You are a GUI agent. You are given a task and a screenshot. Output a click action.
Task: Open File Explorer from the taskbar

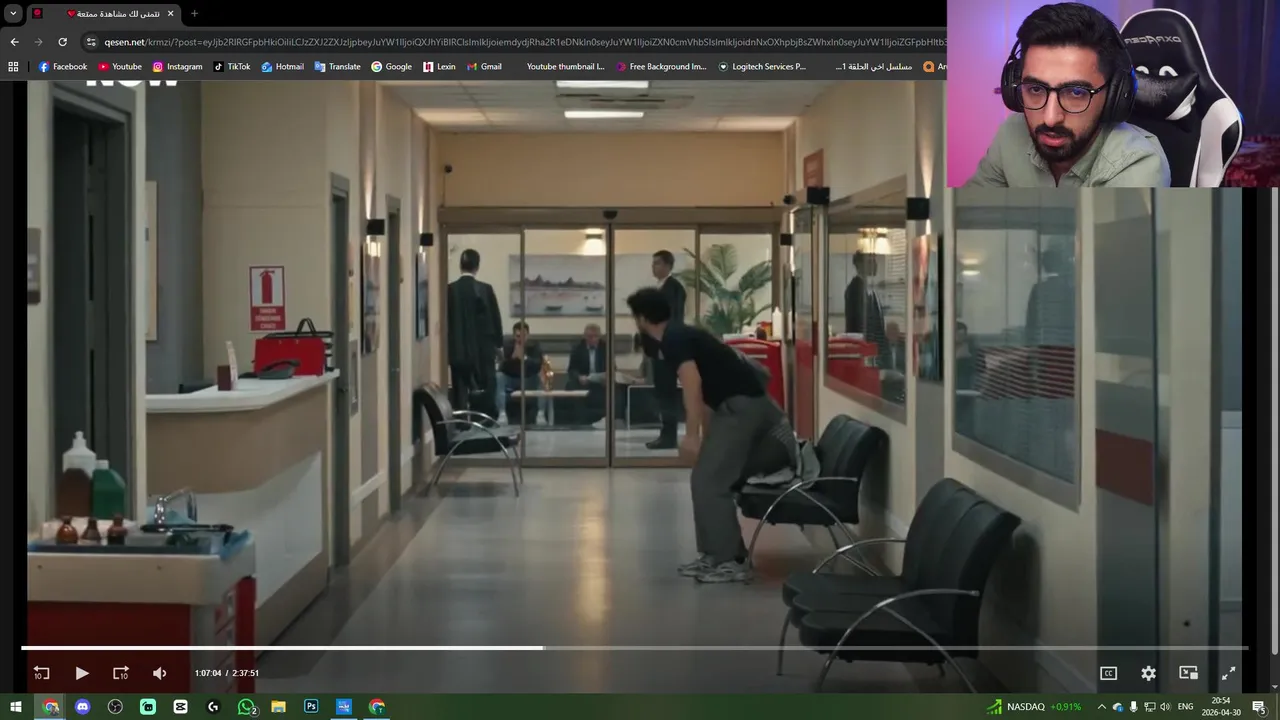[278, 707]
